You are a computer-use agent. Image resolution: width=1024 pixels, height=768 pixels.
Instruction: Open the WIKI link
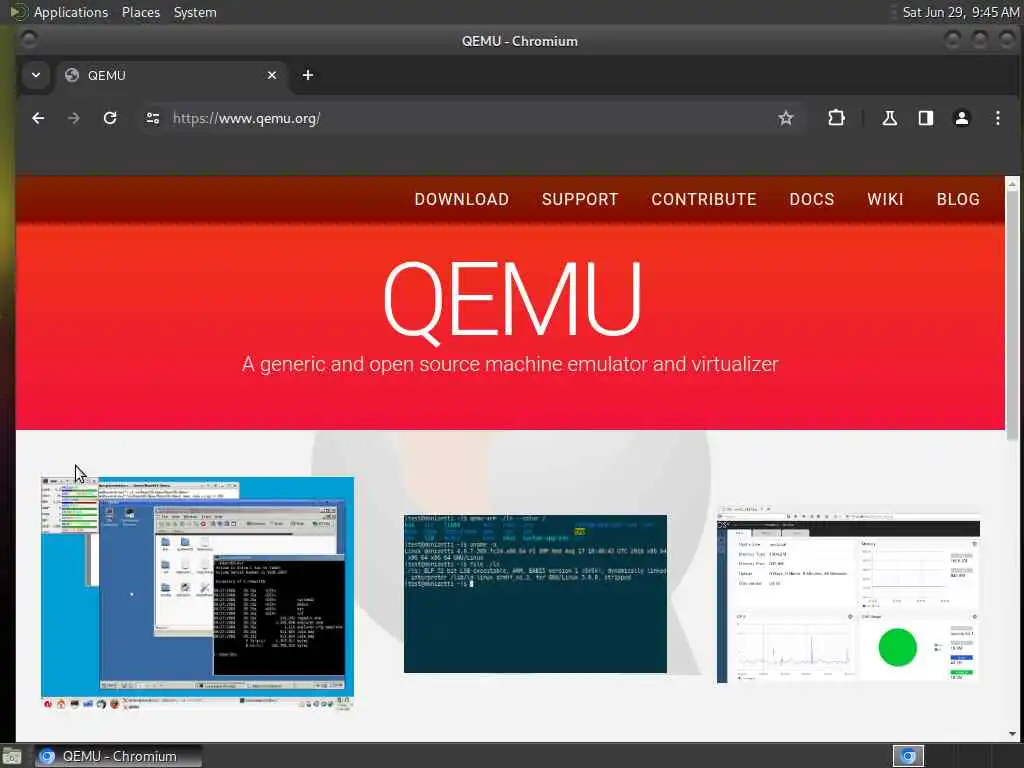(885, 199)
